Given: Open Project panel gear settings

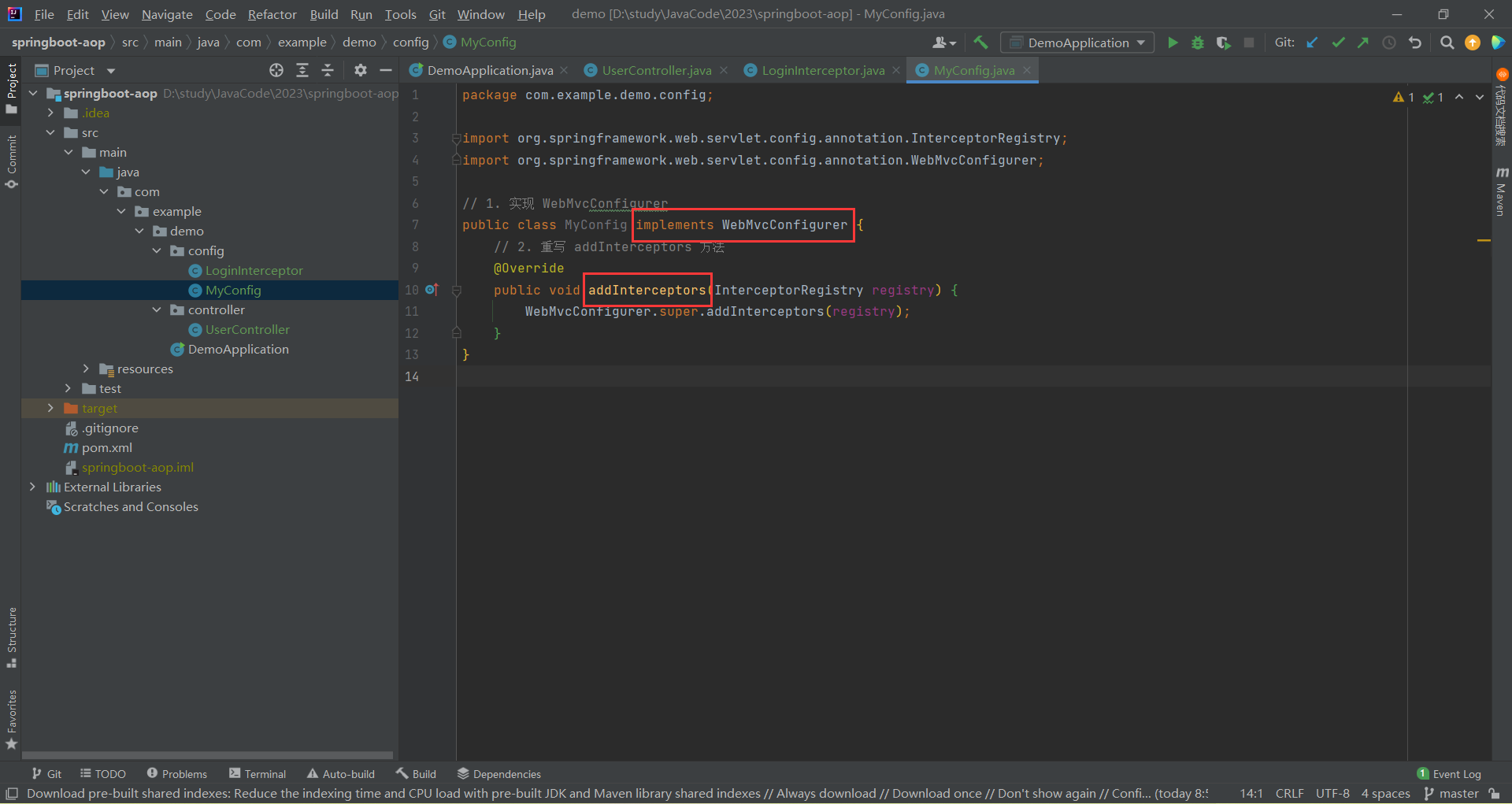Looking at the screenshot, I should click(x=361, y=70).
